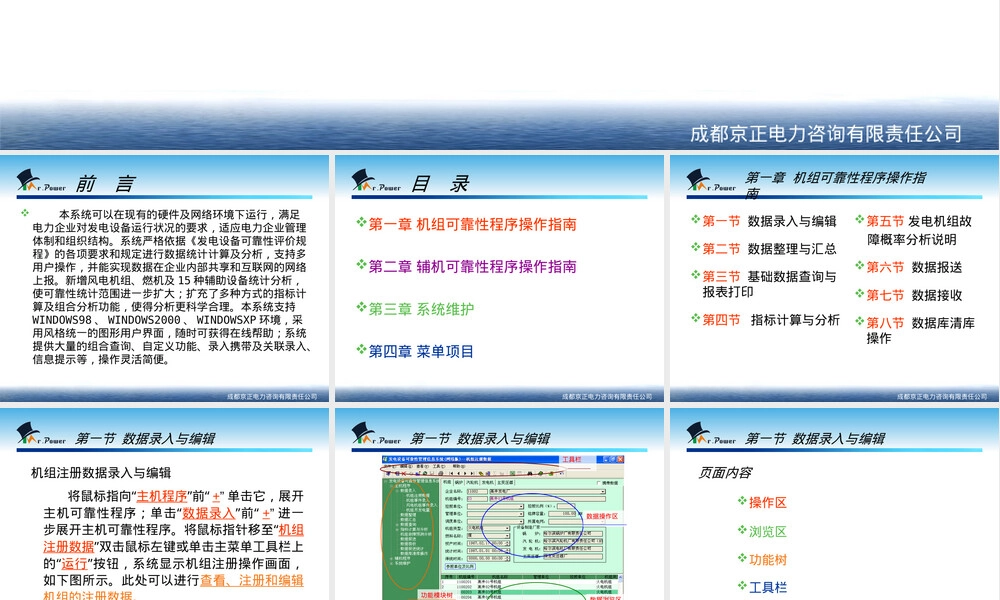Viewport: 1000px width, 600px height.
Task: Click 第三章 系统维护 entry
Action: tap(421, 309)
